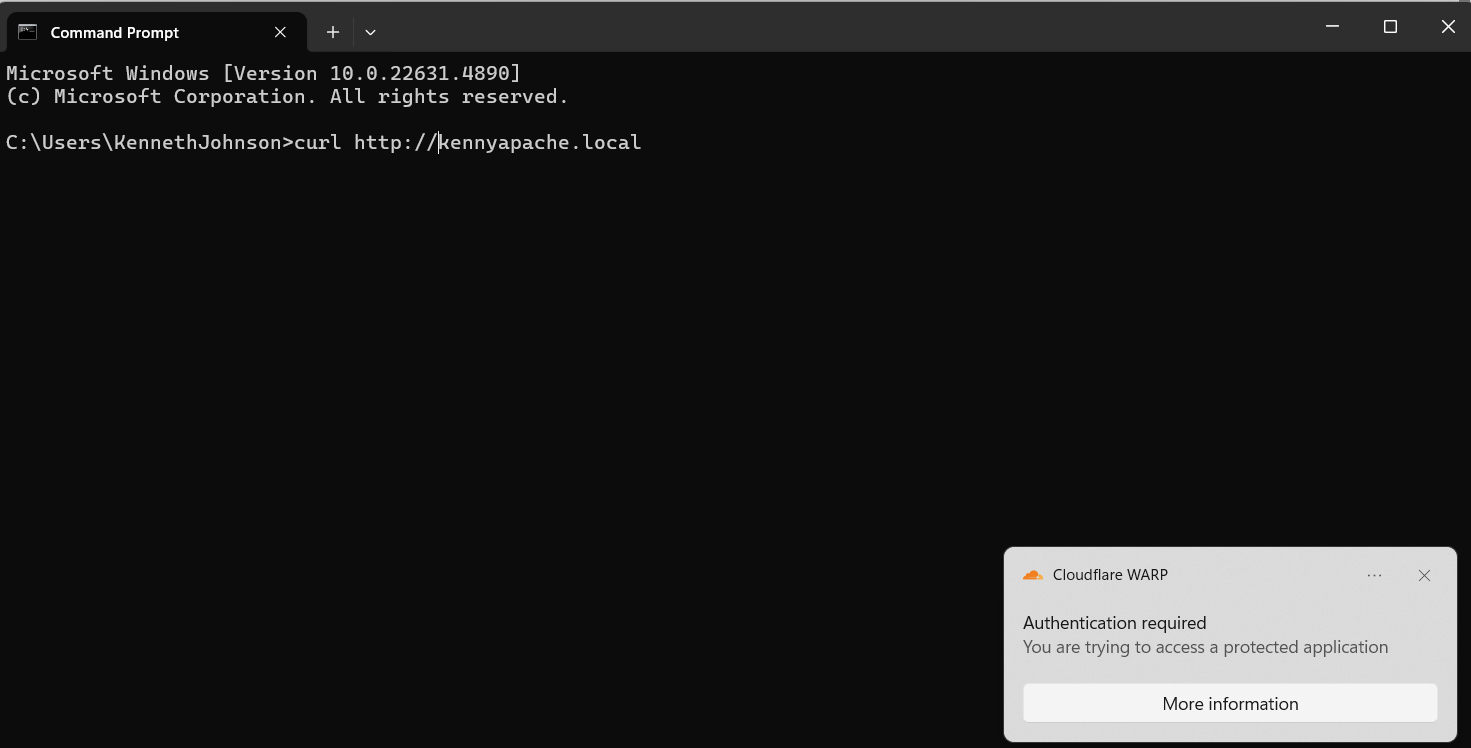Click the curl command word

[x=318, y=143]
